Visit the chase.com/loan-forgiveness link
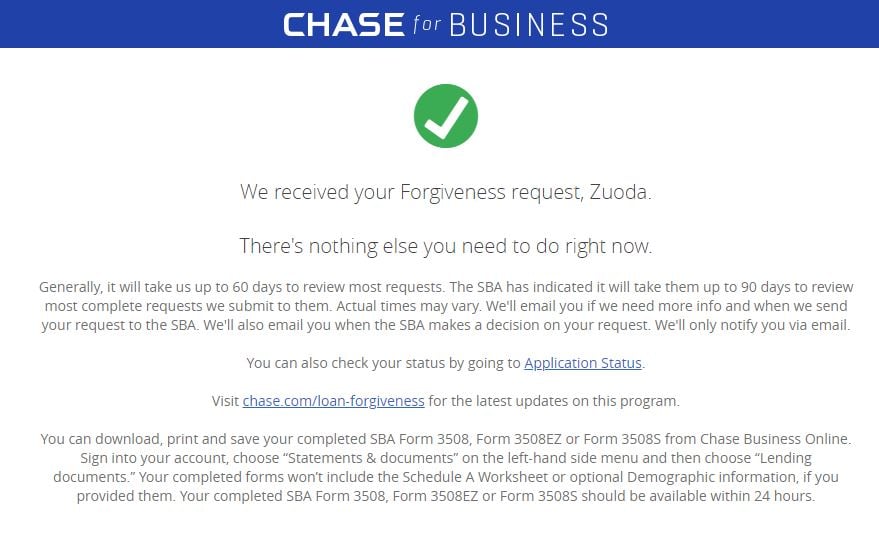The width and height of the screenshot is (879, 533). [333, 401]
